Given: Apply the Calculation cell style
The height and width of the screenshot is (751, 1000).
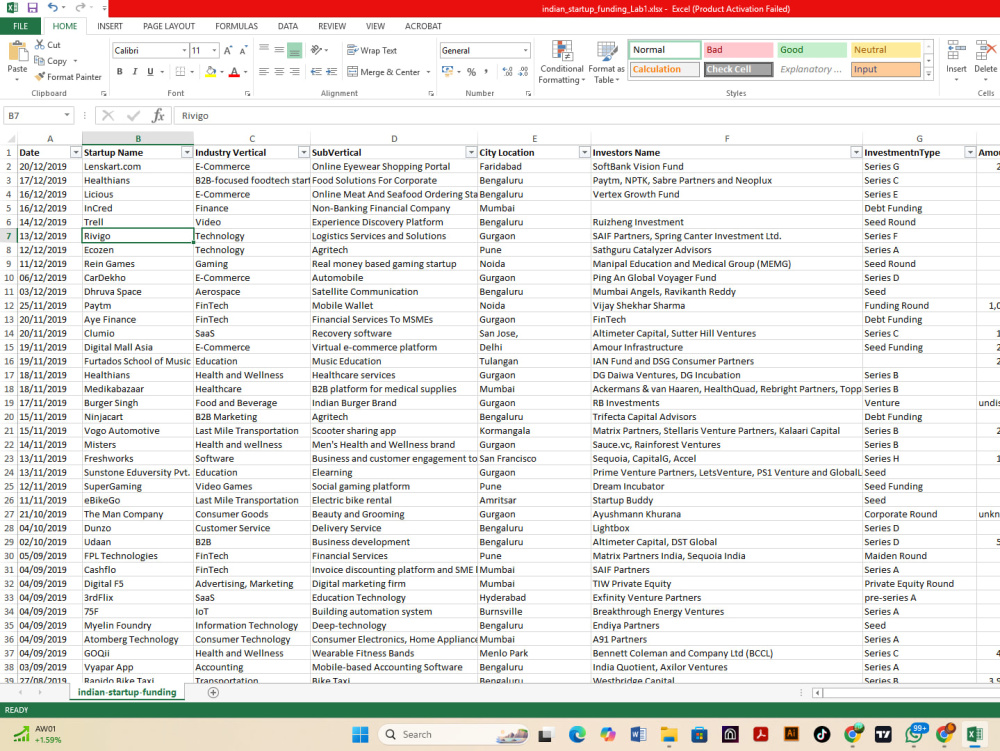Looking at the screenshot, I should click(665, 69).
